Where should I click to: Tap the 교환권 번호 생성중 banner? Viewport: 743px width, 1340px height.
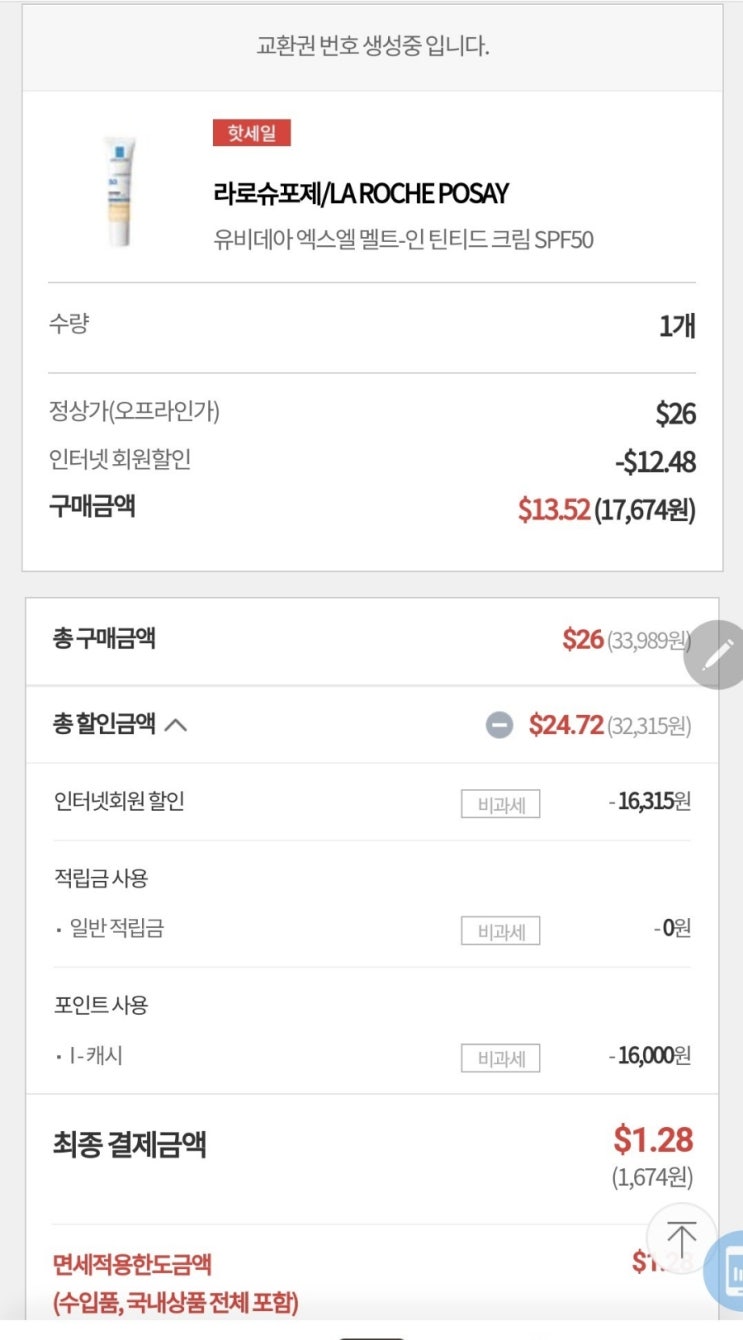point(372,46)
